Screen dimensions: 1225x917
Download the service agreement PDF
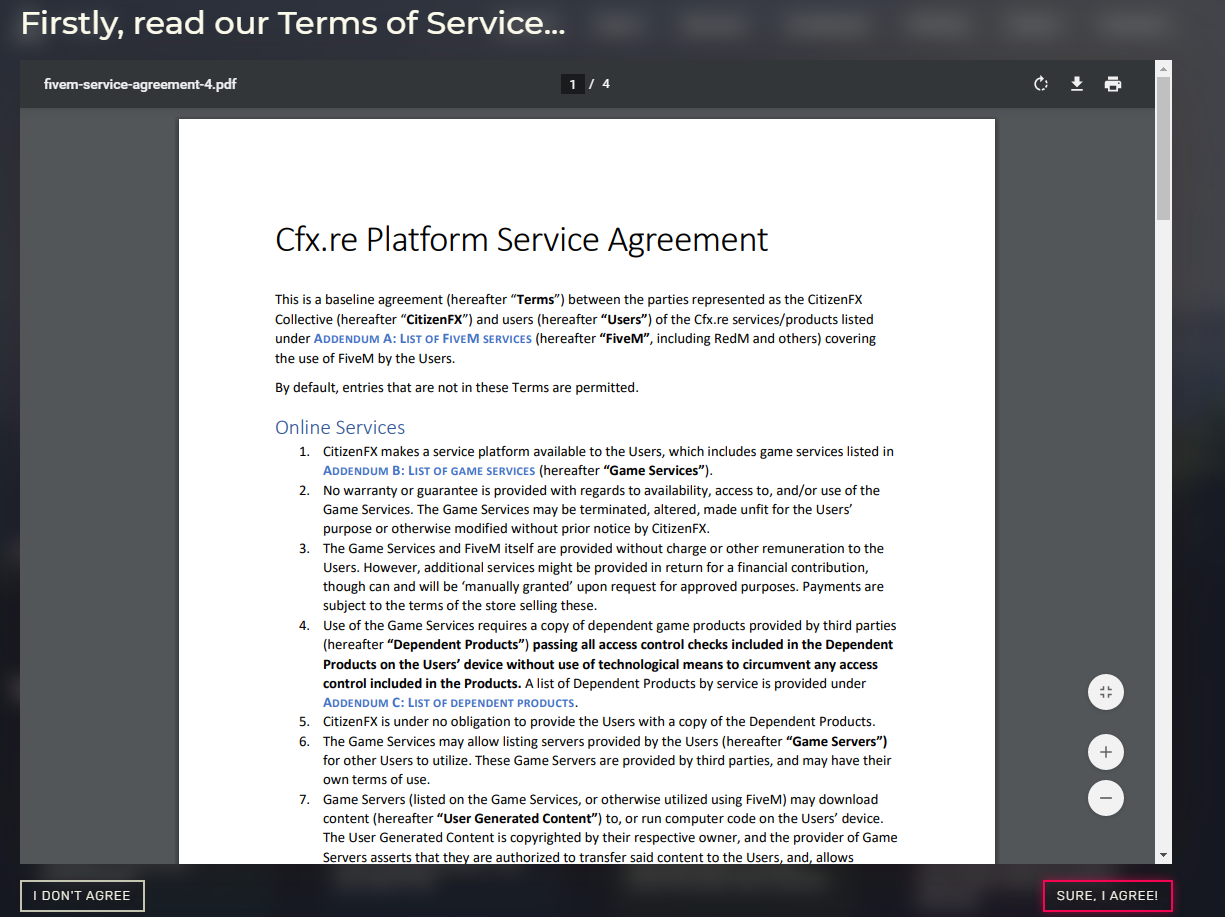click(x=1077, y=84)
